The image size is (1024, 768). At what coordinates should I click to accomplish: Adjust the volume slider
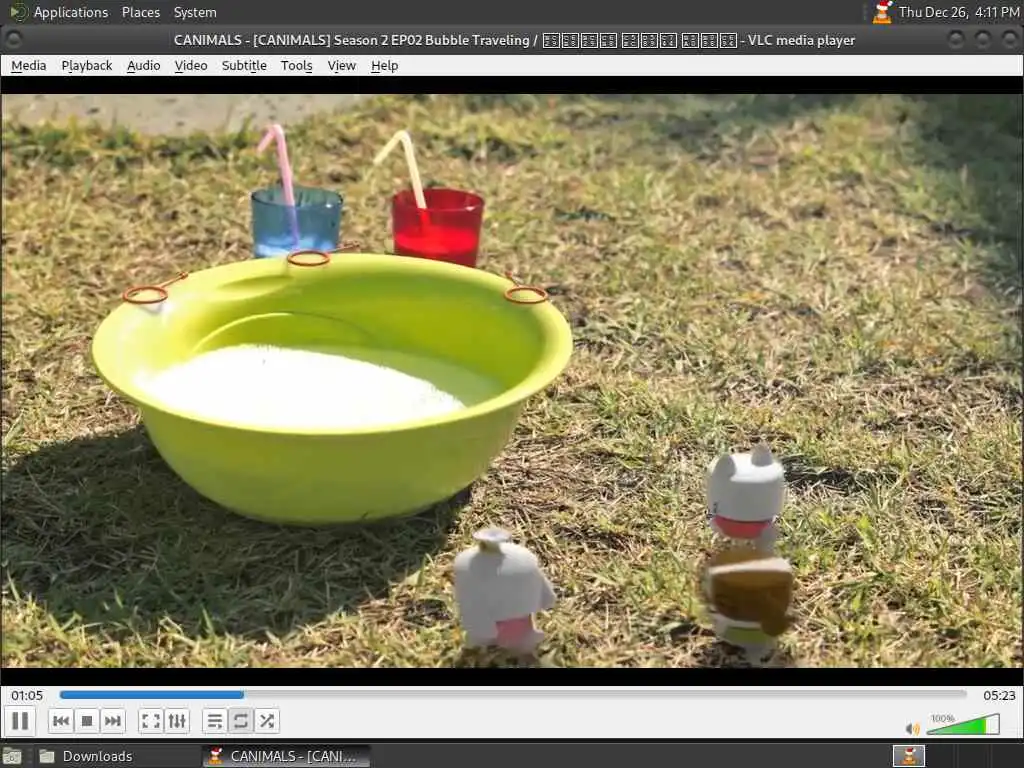pyautogui.click(x=963, y=724)
